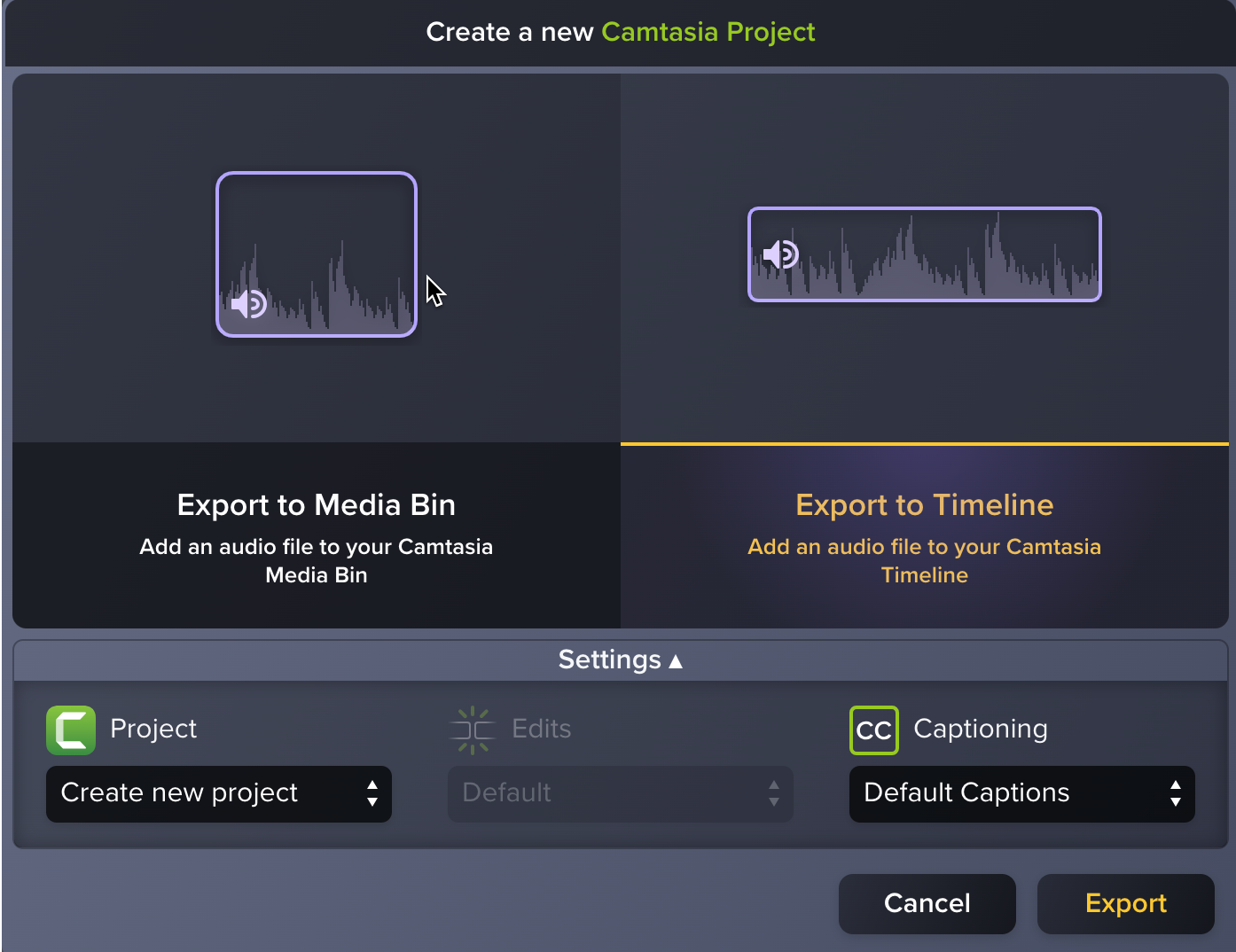The height and width of the screenshot is (952, 1236).
Task: Collapse the Settings triangle arrow
Action: tap(676, 660)
